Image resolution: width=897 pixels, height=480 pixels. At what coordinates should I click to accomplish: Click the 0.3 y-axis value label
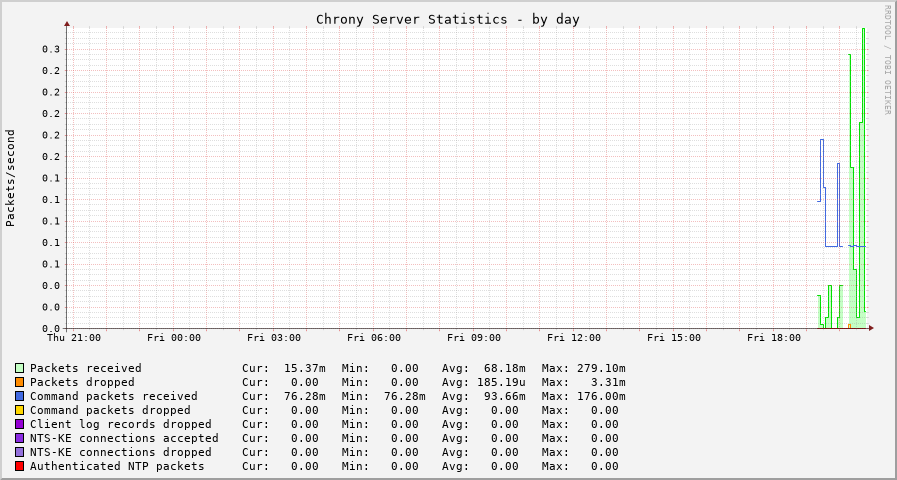pos(51,49)
